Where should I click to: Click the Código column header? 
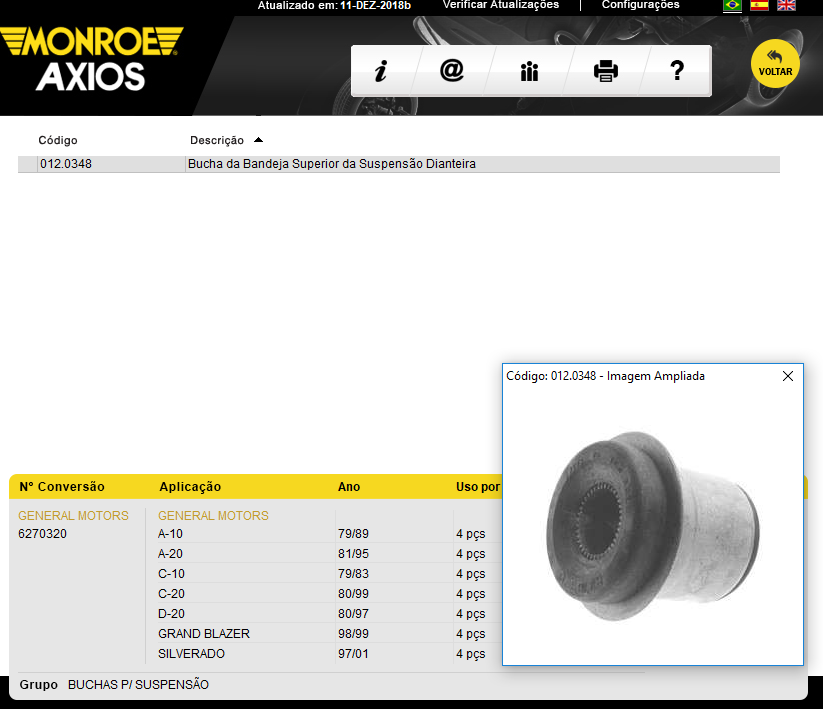[x=58, y=140]
